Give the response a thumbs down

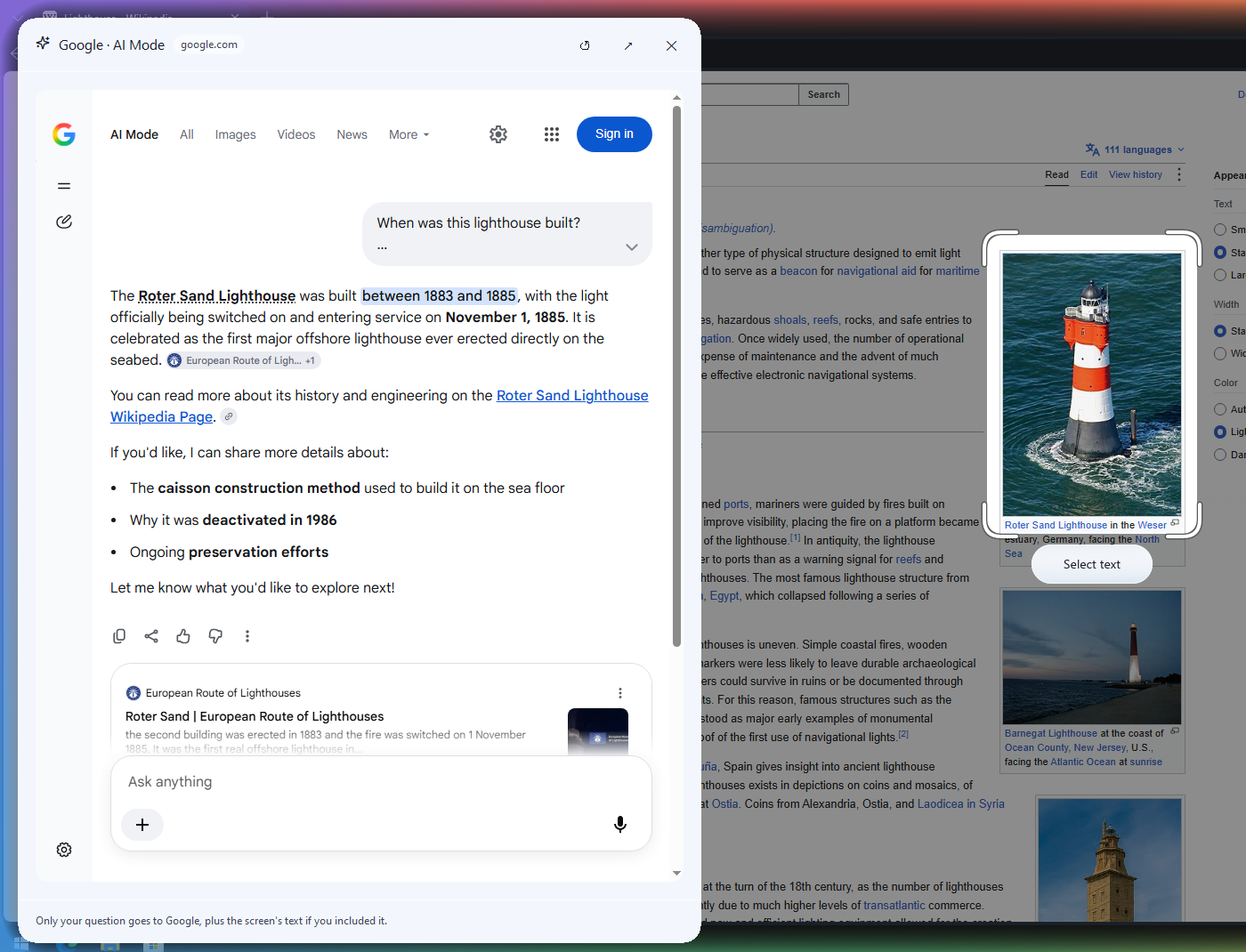(x=215, y=636)
